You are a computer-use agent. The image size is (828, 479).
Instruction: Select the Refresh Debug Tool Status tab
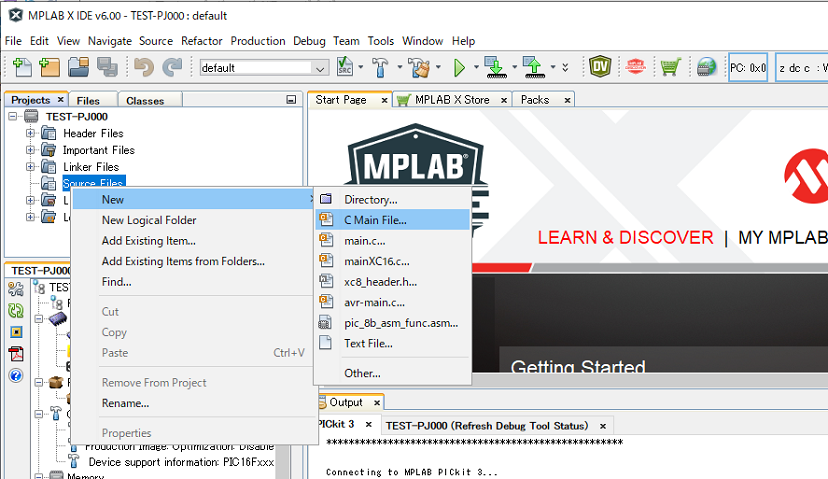click(486, 426)
